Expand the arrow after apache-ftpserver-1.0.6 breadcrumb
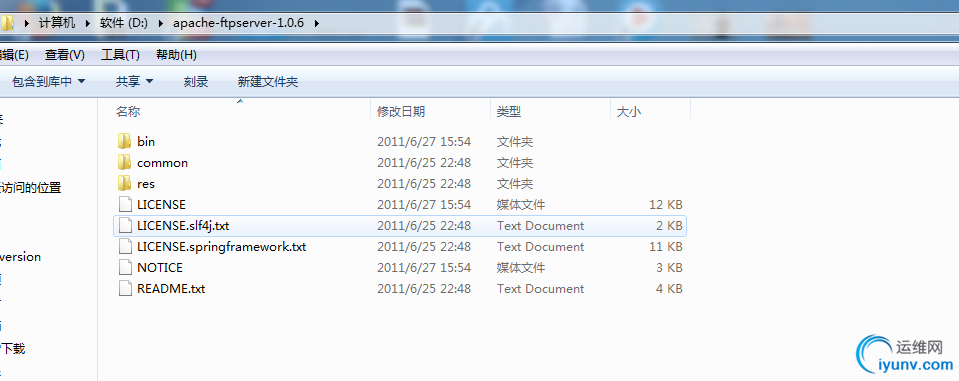Viewport: 959px width, 381px height. (316, 23)
